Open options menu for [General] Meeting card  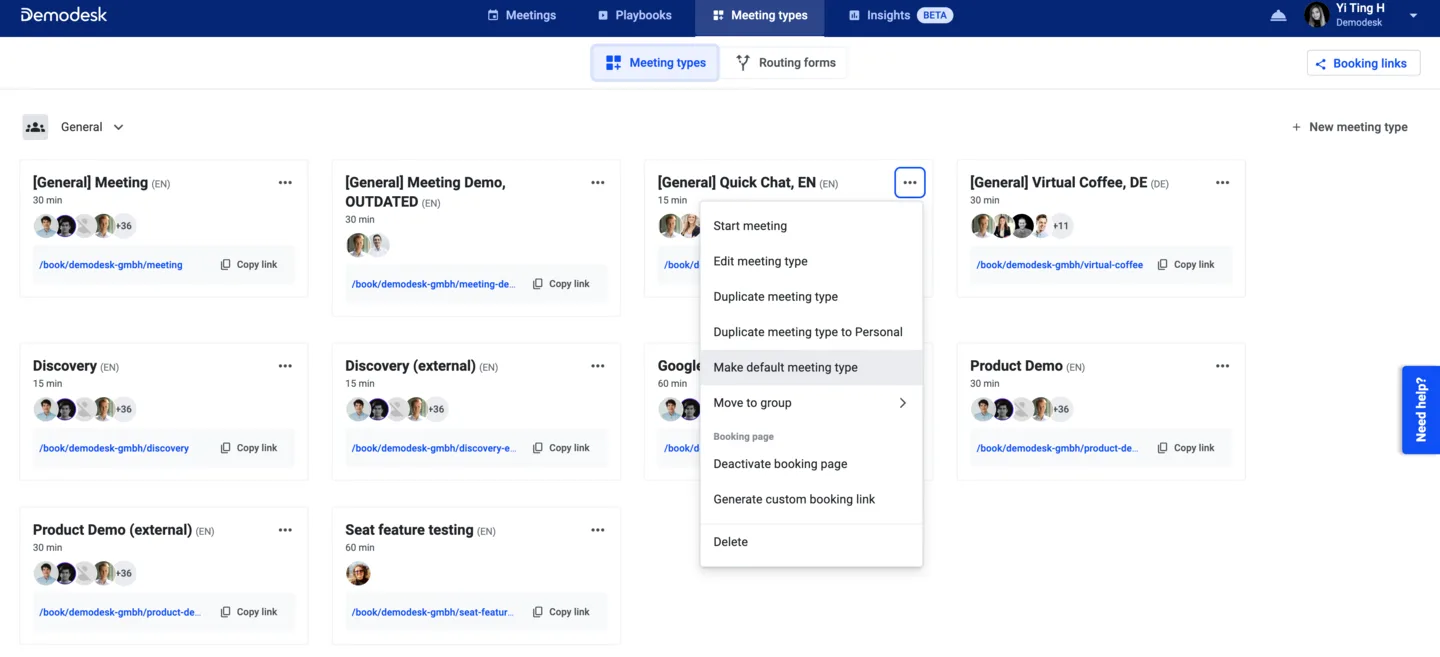285,183
